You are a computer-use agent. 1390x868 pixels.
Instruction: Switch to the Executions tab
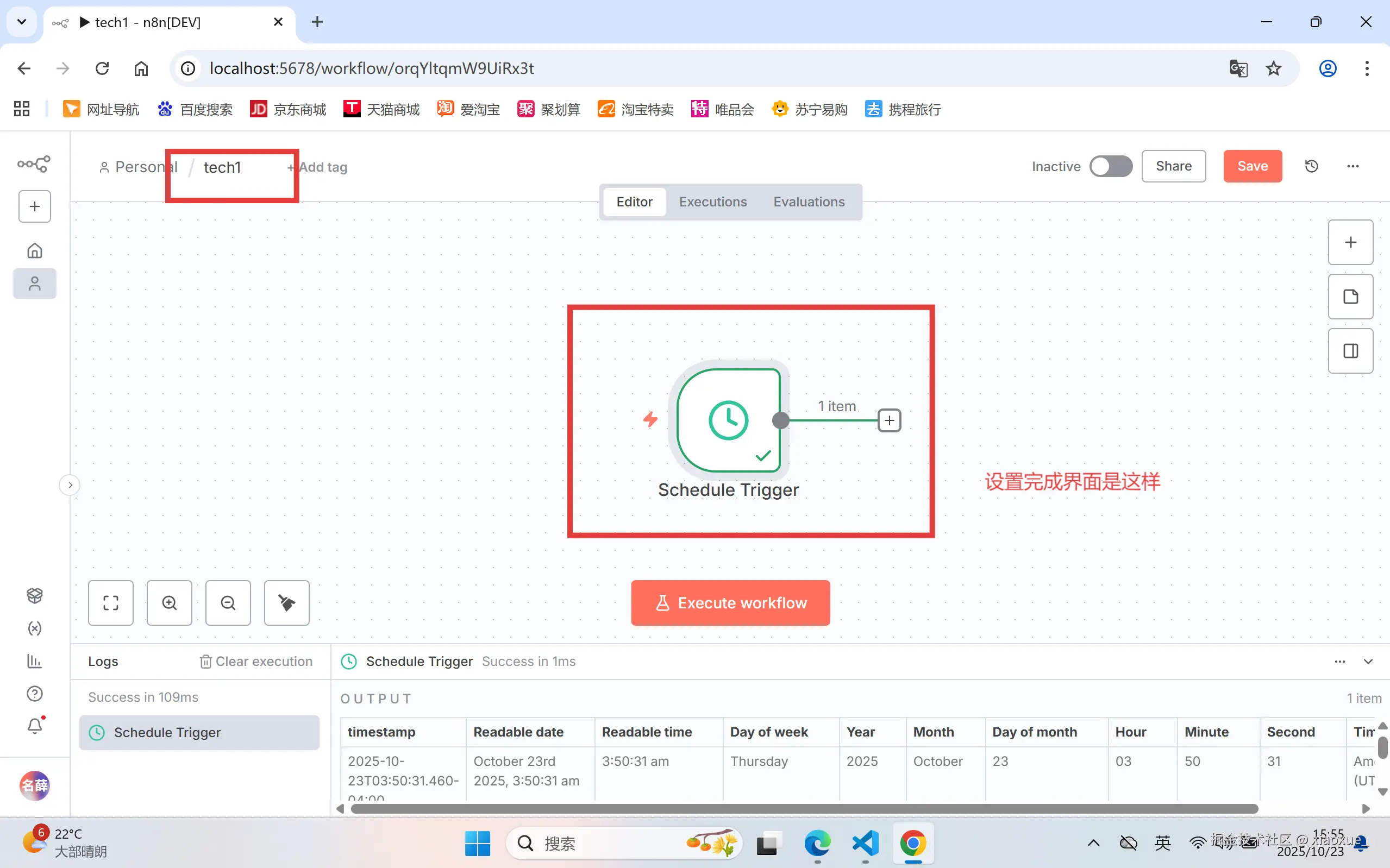tap(712, 202)
